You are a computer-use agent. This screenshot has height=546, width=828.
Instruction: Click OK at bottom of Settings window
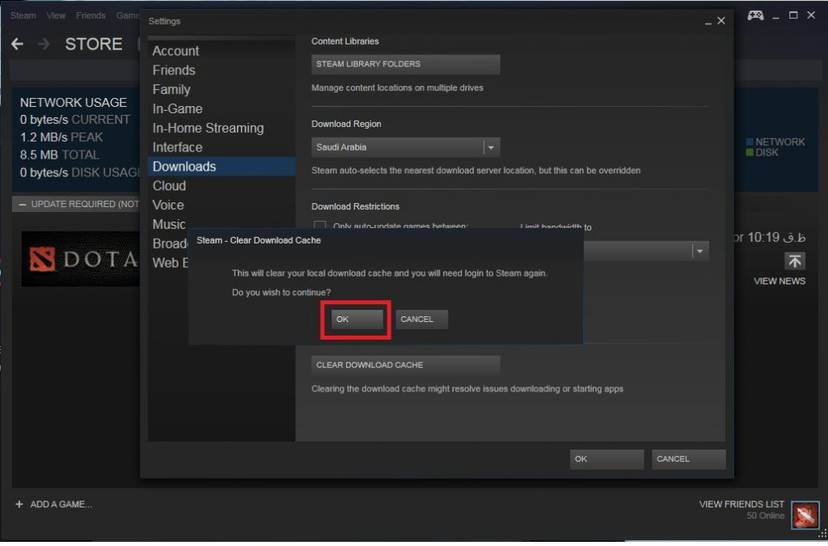(606, 460)
